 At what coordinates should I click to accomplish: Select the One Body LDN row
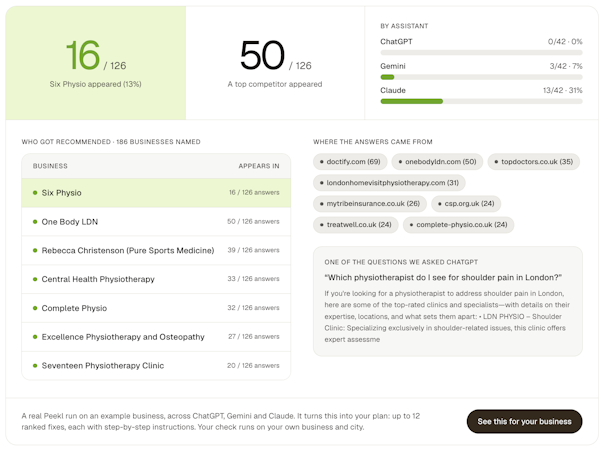coord(156,222)
